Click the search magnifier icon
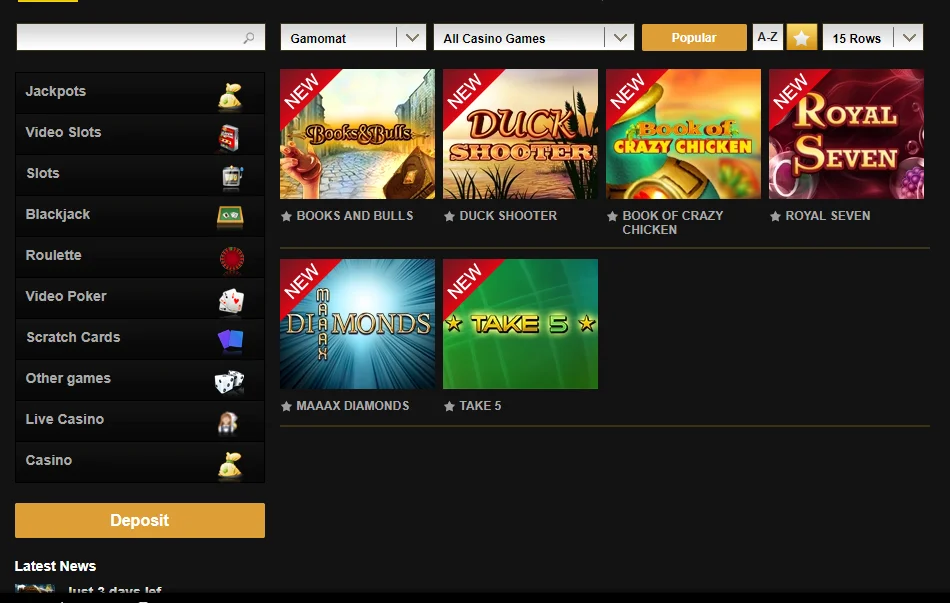950x603 pixels. 249,38
